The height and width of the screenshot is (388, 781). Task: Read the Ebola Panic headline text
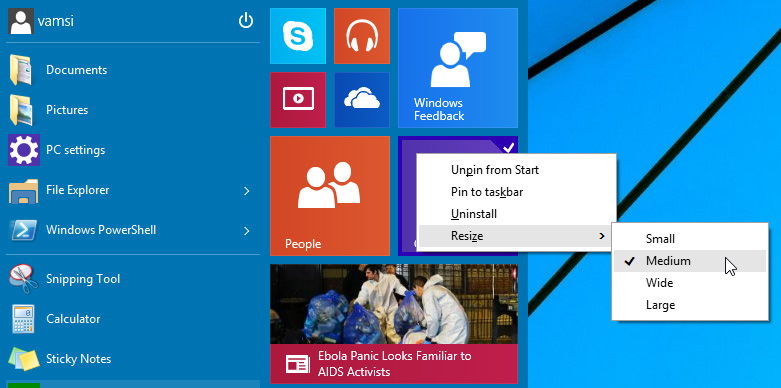[x=394, y=364]
